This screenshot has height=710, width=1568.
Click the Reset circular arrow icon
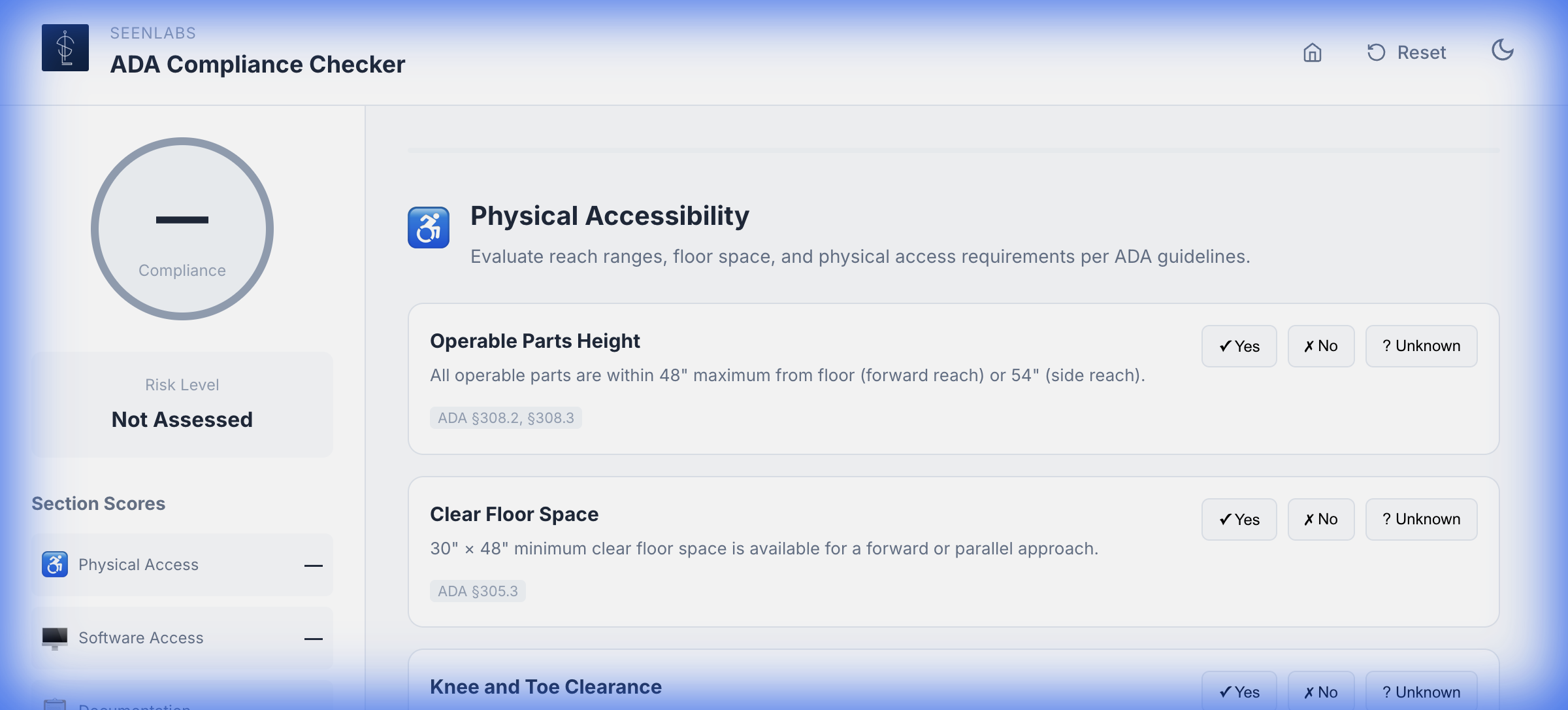click(1376, 52)
